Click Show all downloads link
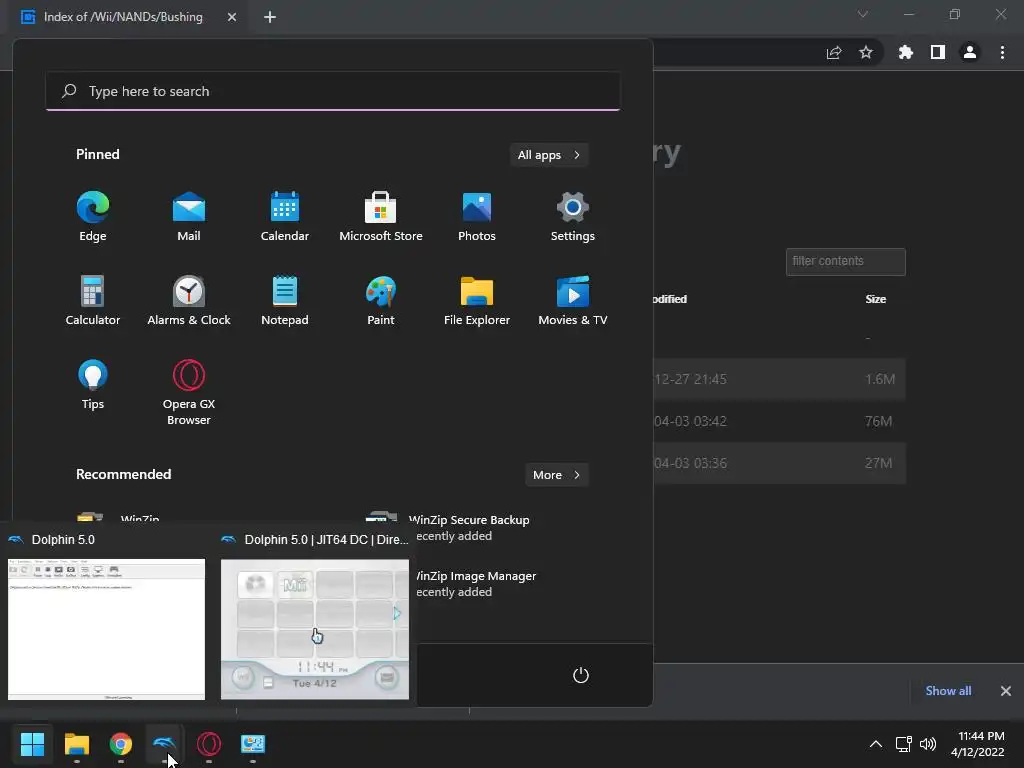 click(x=948, y=691)
